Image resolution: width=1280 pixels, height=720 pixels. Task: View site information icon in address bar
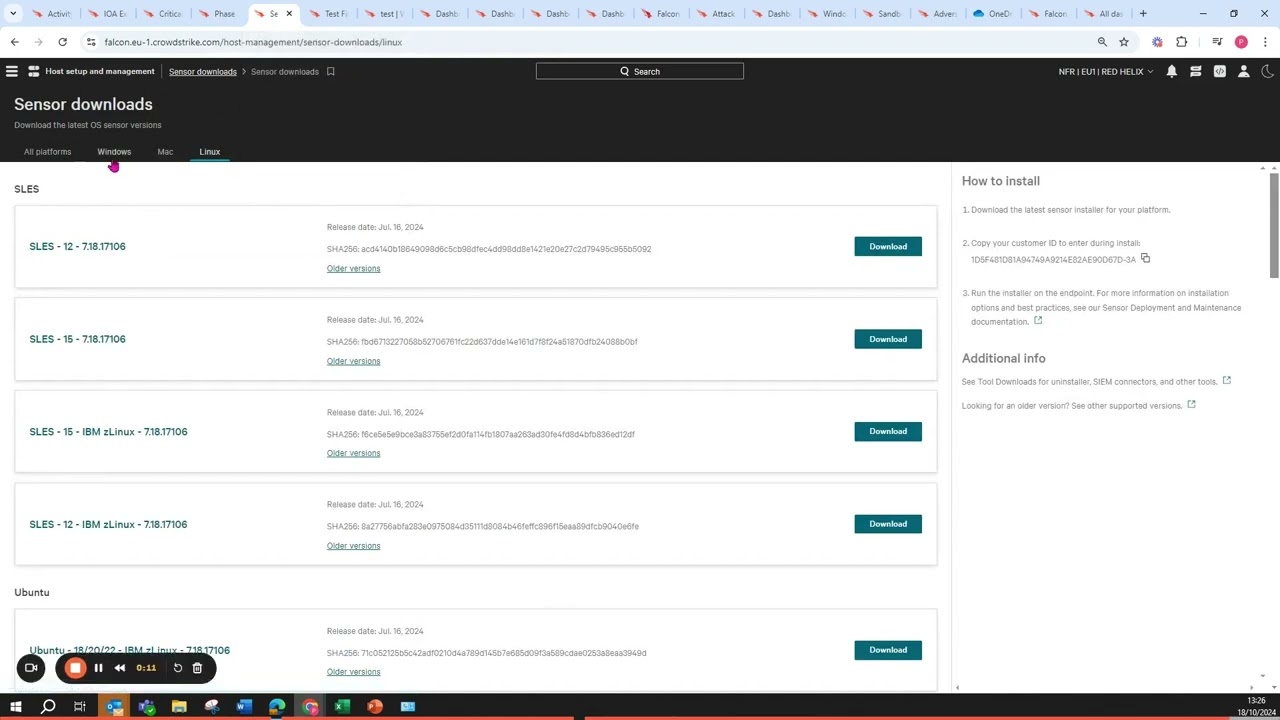[x=91, y=42]
